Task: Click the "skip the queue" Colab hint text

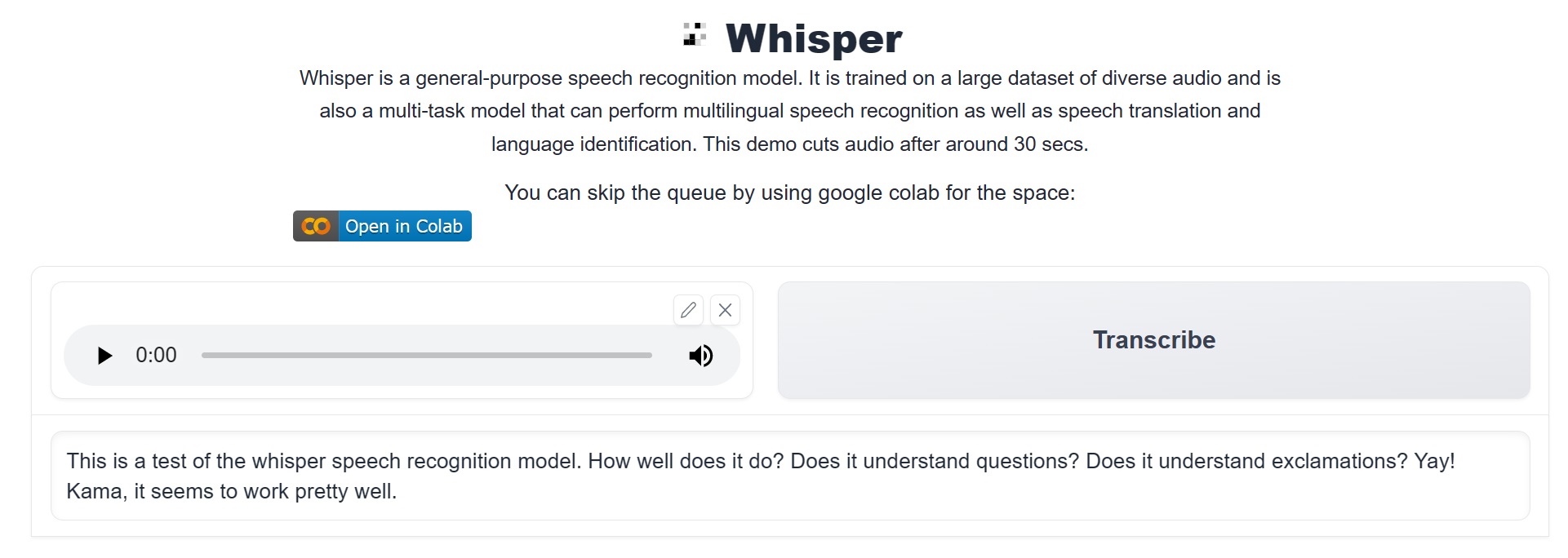Action: 789,193
